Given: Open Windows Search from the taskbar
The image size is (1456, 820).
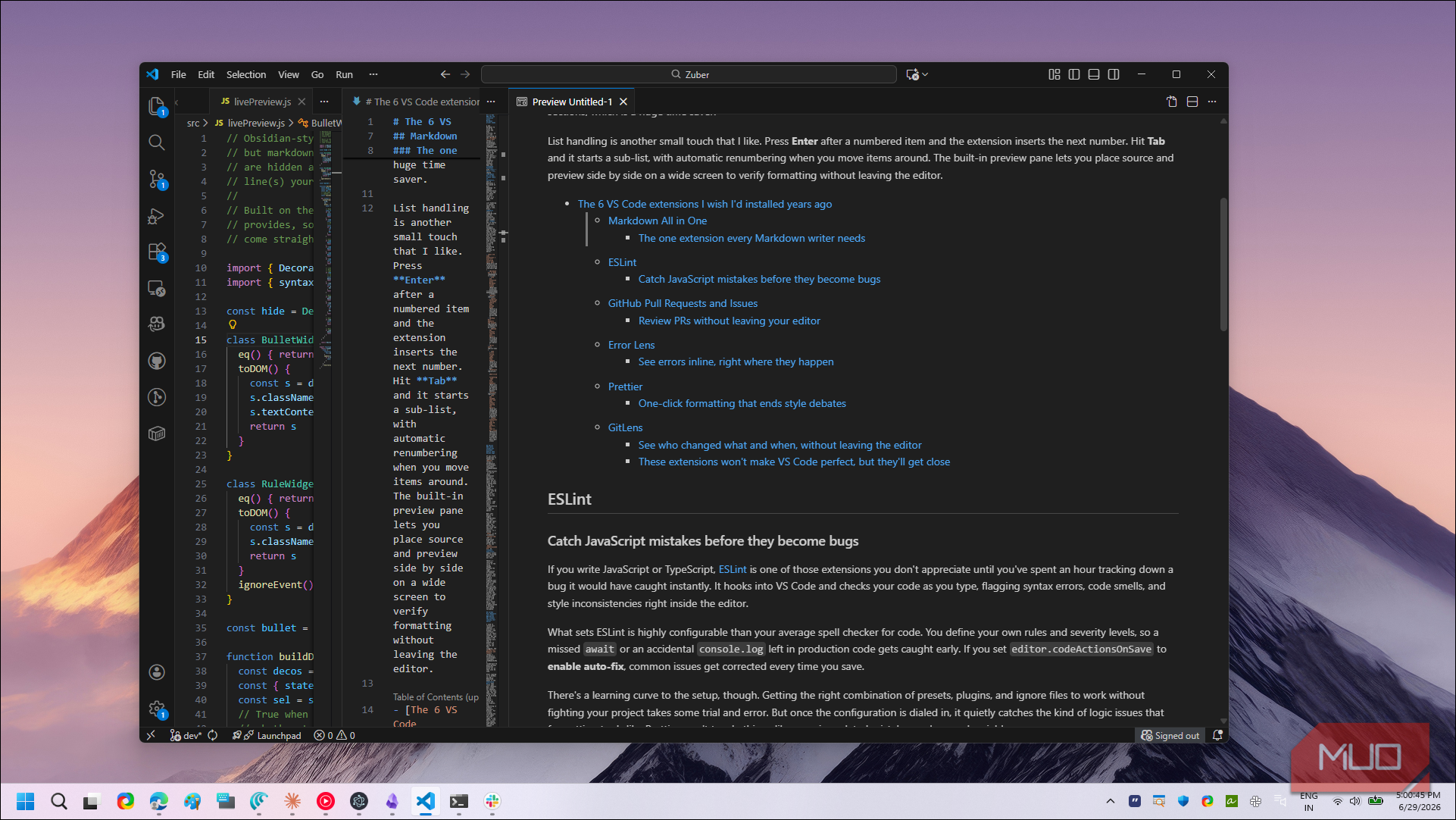Looking at the screenshot, I should [x=58, y=801].
